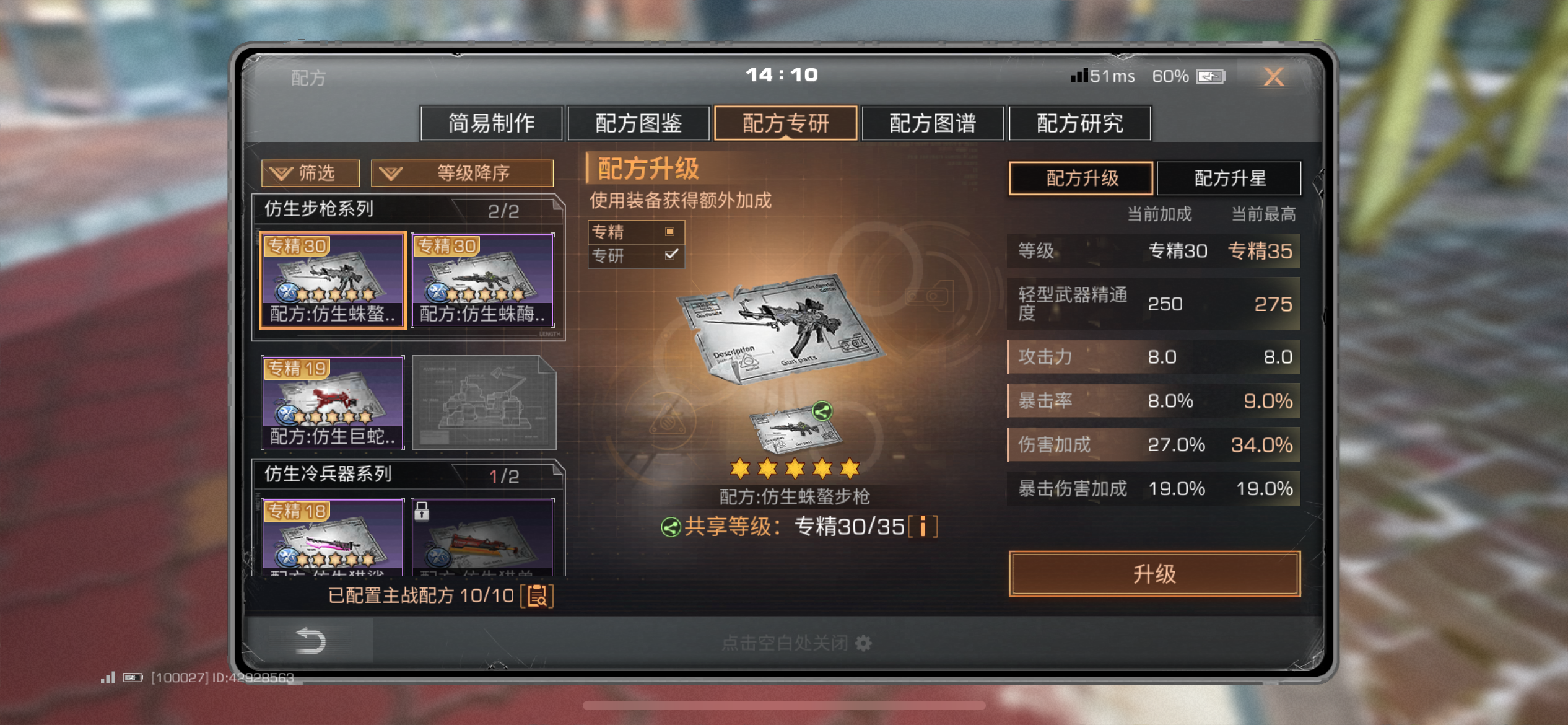Select 配方:仿生巨蛇 recipe thumbnail
This screenshot has width=1568, height=725.
(x=333, y=403)
